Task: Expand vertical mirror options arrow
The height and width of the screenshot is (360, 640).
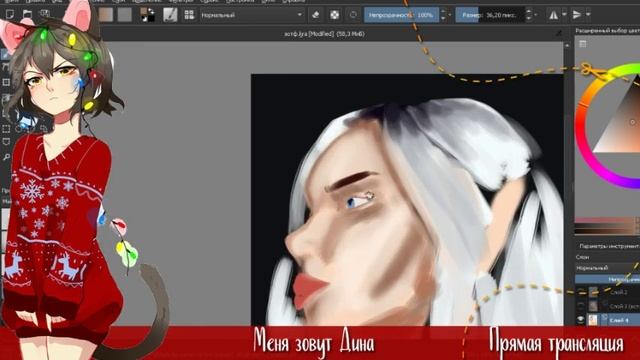Action: tap(588, 15)
